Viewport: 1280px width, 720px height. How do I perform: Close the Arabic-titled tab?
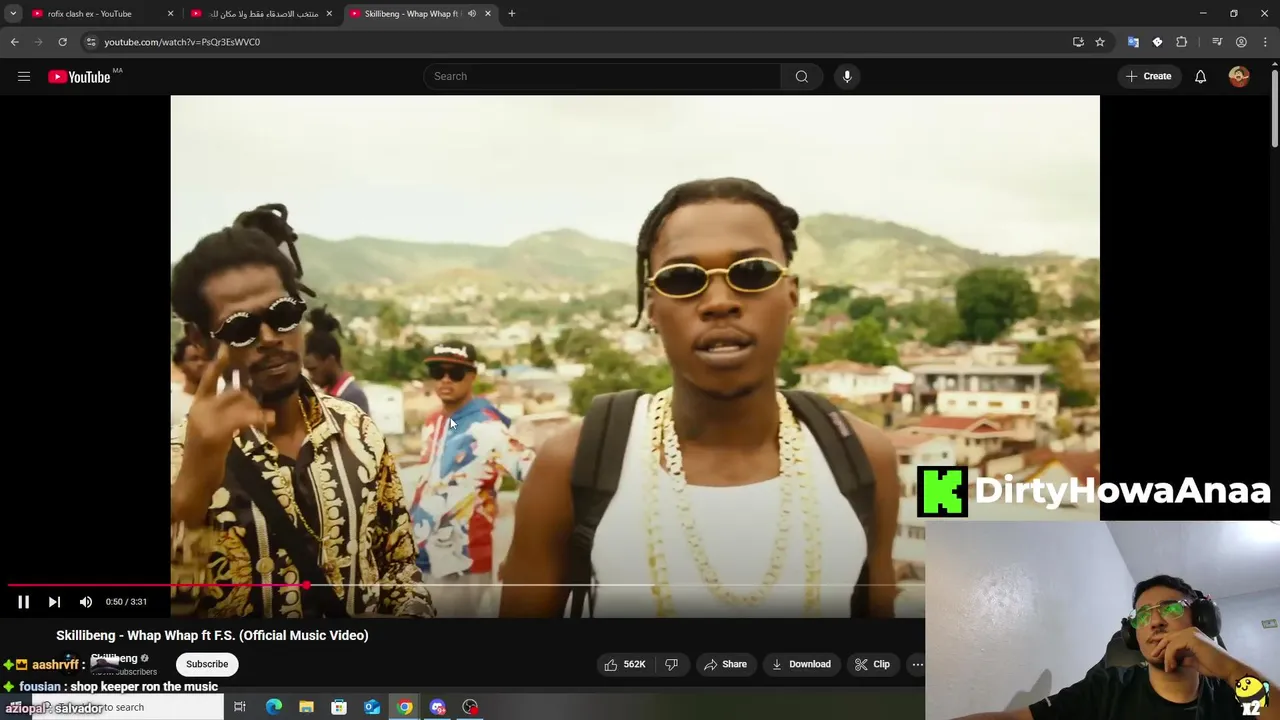329,14
